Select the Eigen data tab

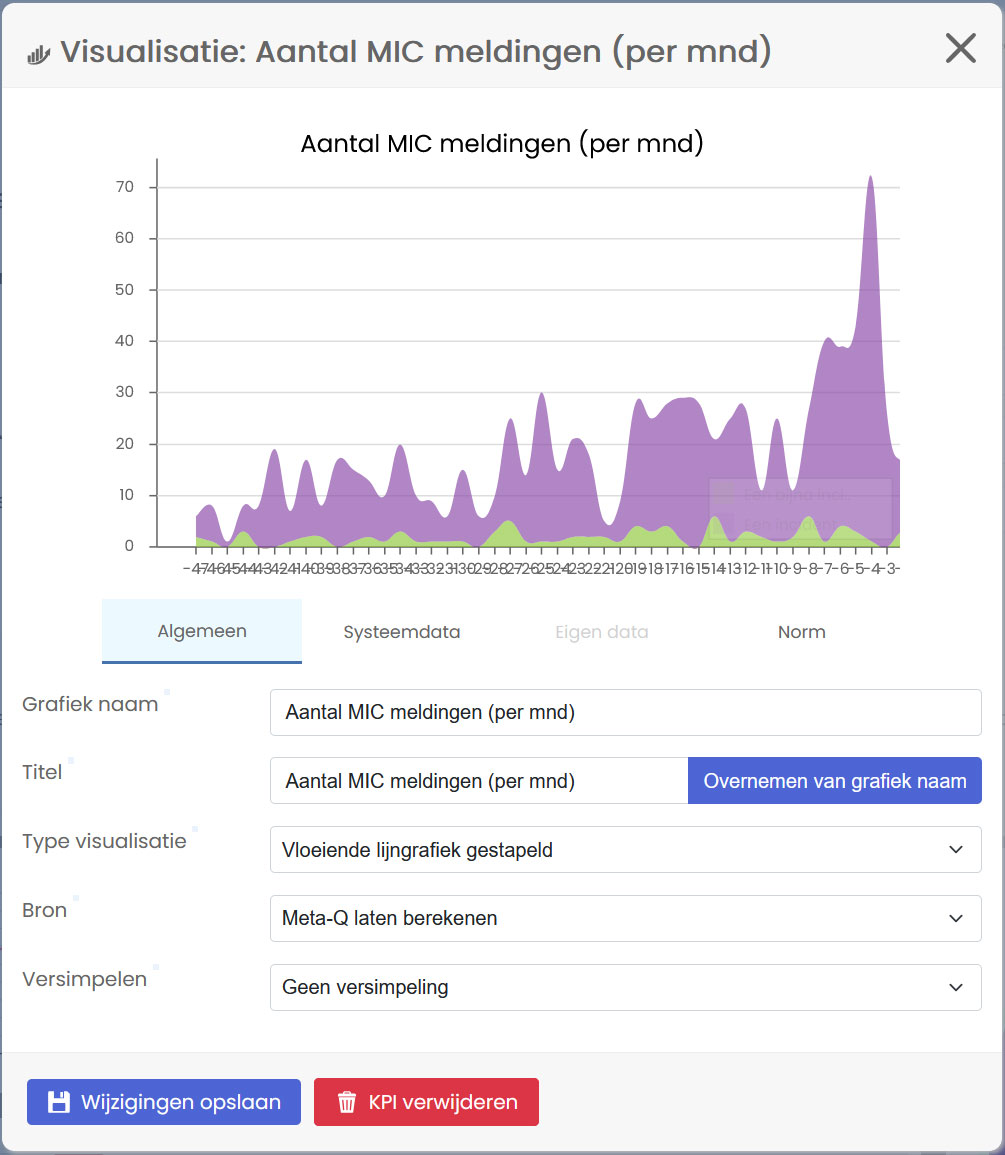[602, 632]
